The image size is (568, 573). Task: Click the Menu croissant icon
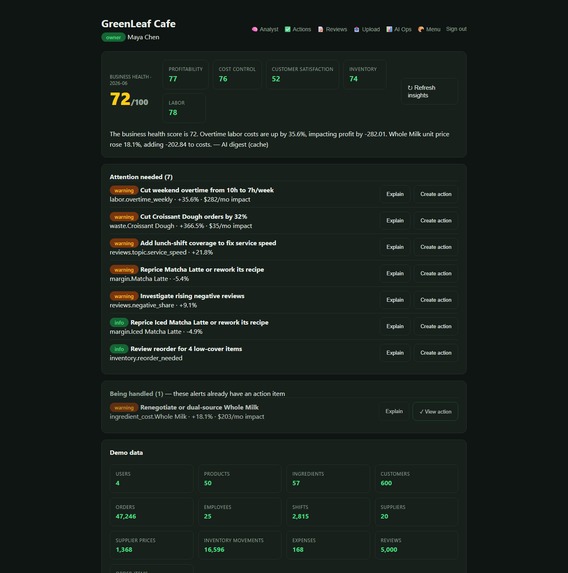(x=421, y=29)
